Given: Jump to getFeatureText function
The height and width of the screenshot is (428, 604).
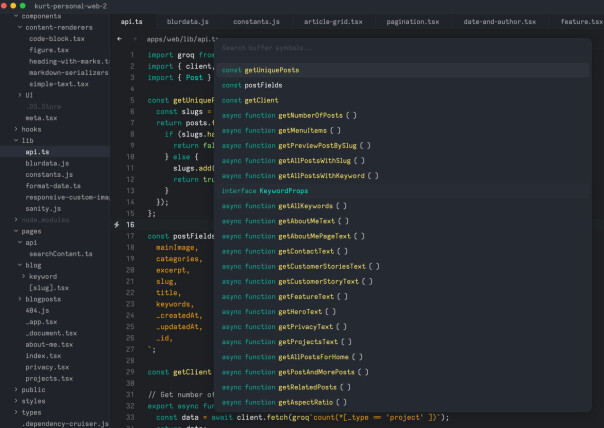Looking at the screenshot, I should [403, 297].
